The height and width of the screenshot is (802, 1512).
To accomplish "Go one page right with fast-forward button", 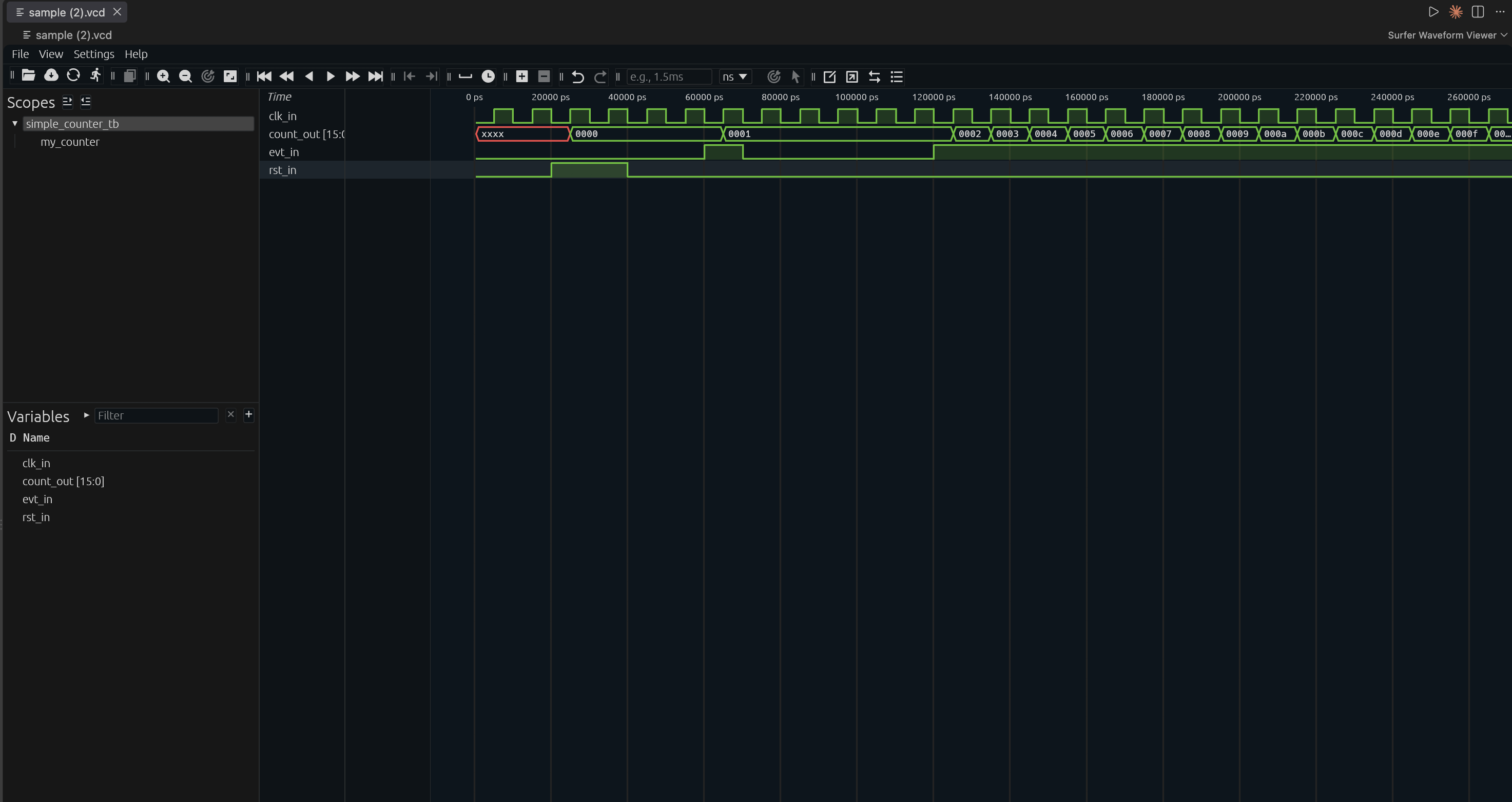I will click(353, 77).
